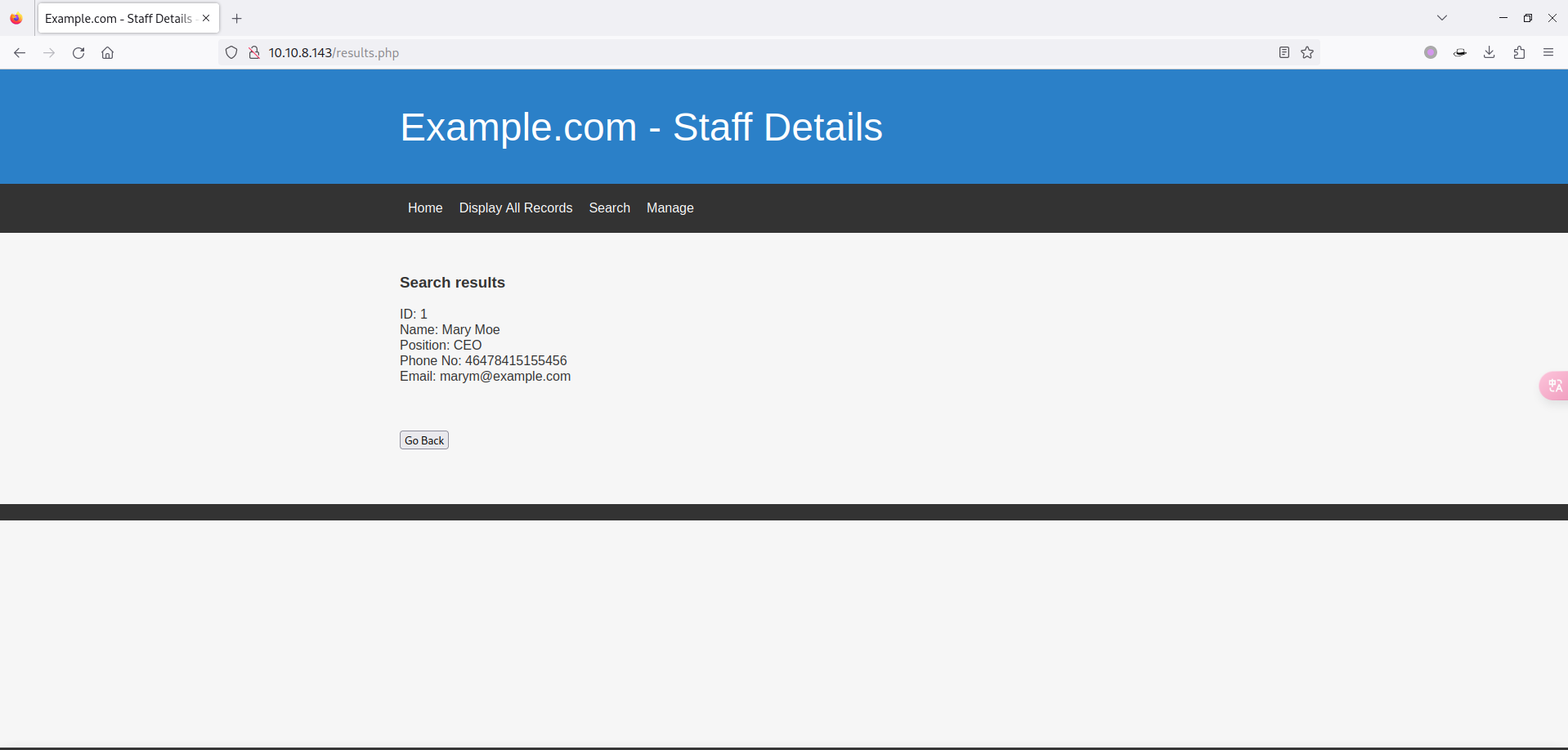Screen dimensions: 1568x750
Task: Open the downloads panel
Action: [1490, 53]
